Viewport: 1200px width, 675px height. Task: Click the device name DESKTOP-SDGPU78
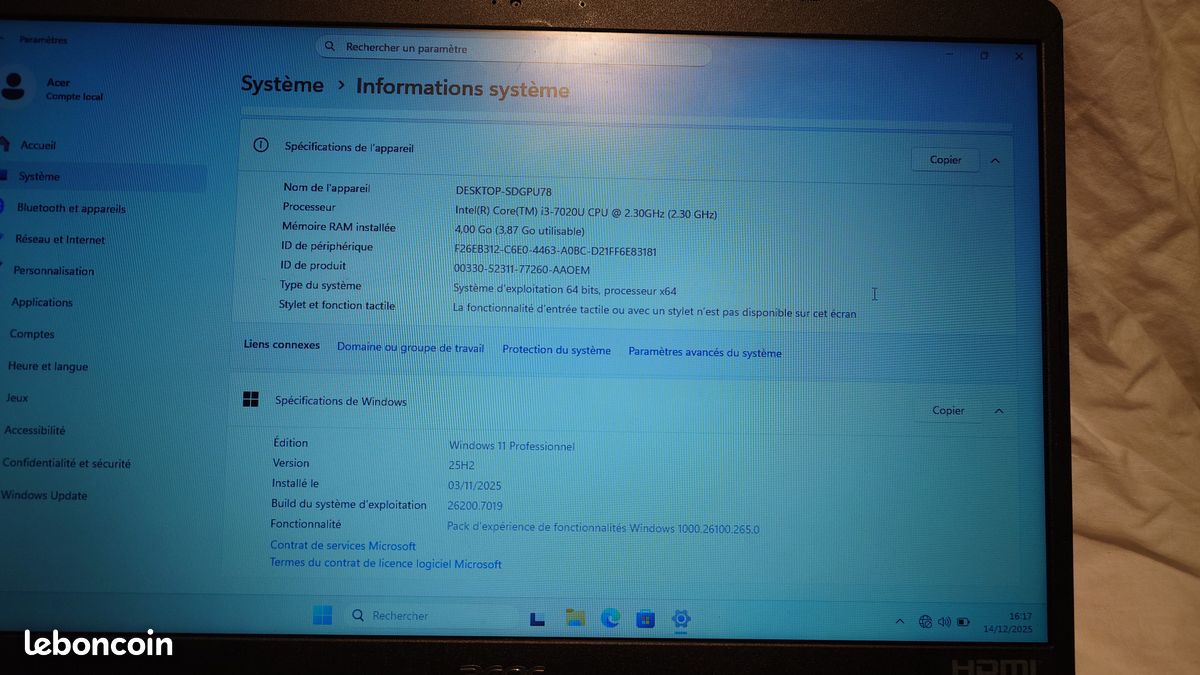(503, 191)
